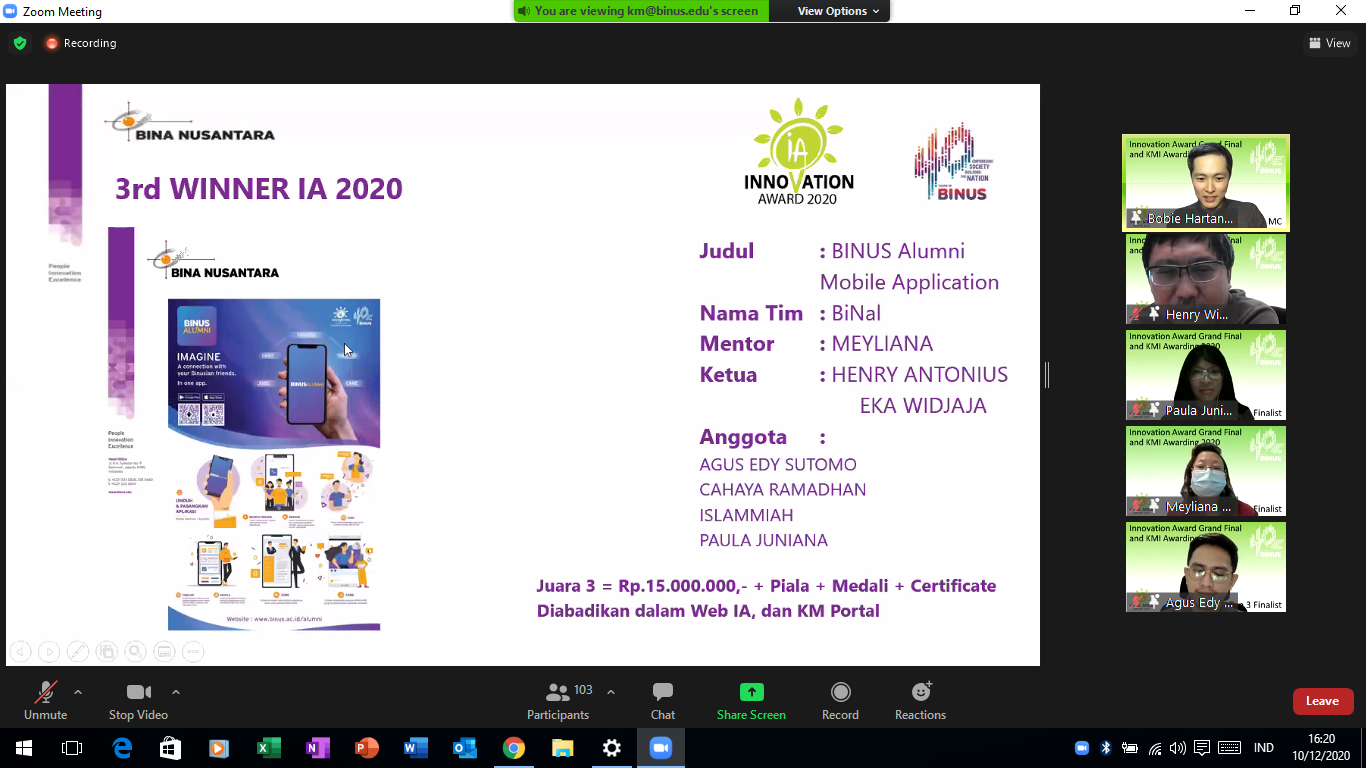Open Google Chrome from the taskbar
This screenshot has width=1366, height=768.
[514, 748]
